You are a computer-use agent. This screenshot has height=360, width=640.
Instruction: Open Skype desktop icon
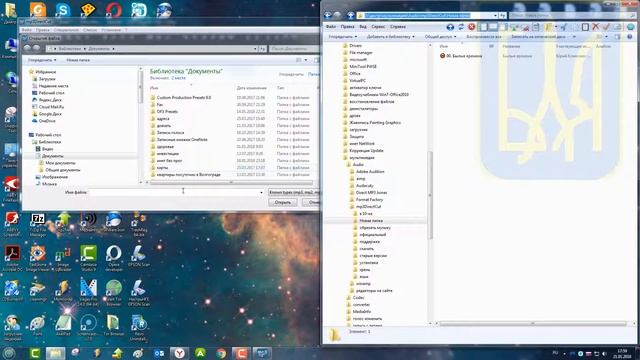coord(62,9)
